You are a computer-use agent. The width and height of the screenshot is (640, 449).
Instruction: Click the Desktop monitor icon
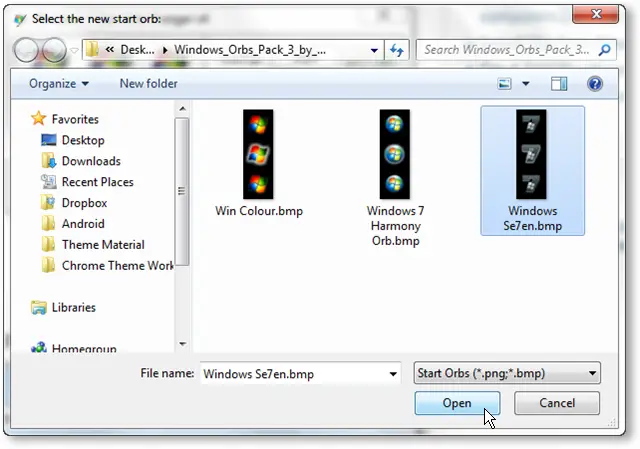49,140
